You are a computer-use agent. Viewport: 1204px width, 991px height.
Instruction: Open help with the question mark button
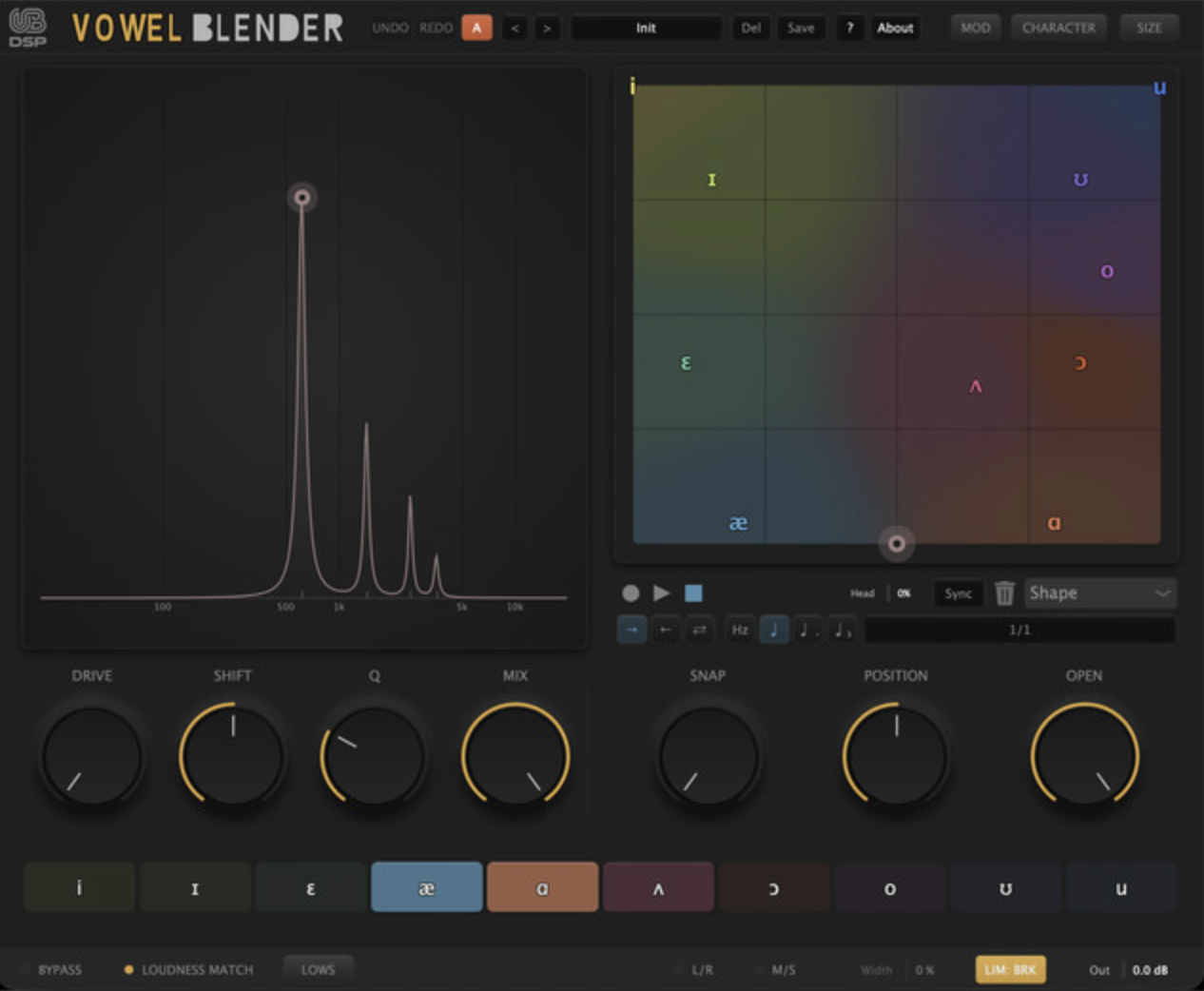click(x=850, y=28)
